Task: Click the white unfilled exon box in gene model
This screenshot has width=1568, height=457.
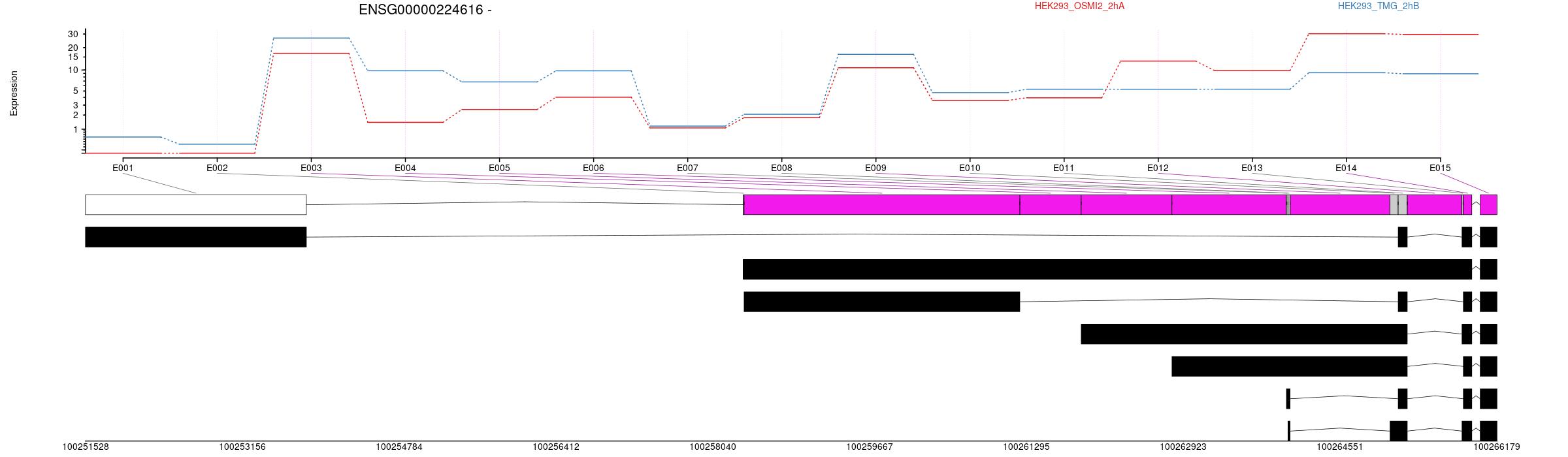Action: [x=195, y=204]
